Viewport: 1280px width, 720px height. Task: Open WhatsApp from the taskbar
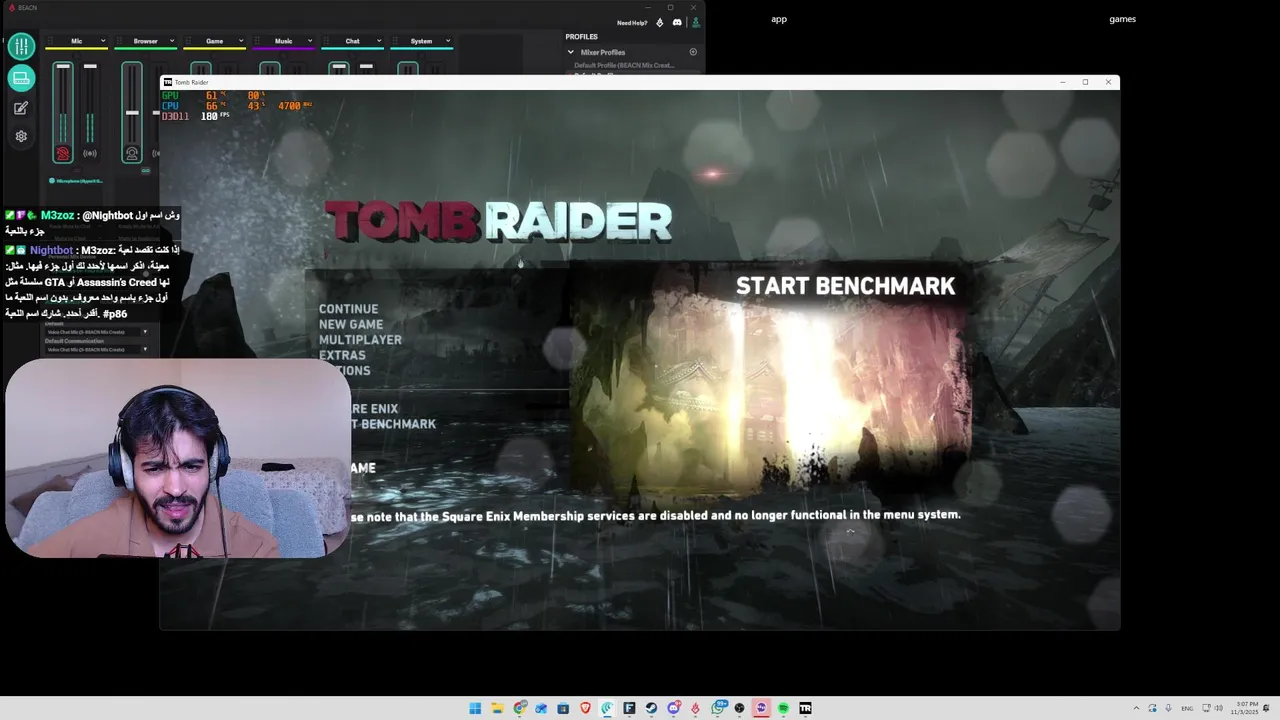click(717, 708)
